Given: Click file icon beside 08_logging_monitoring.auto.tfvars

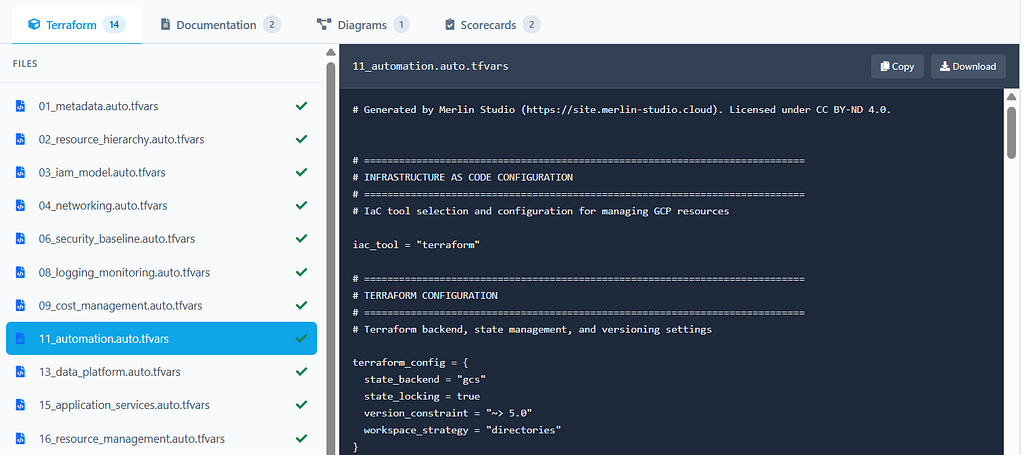Looking at the screenshot, I should click(20, 272).
